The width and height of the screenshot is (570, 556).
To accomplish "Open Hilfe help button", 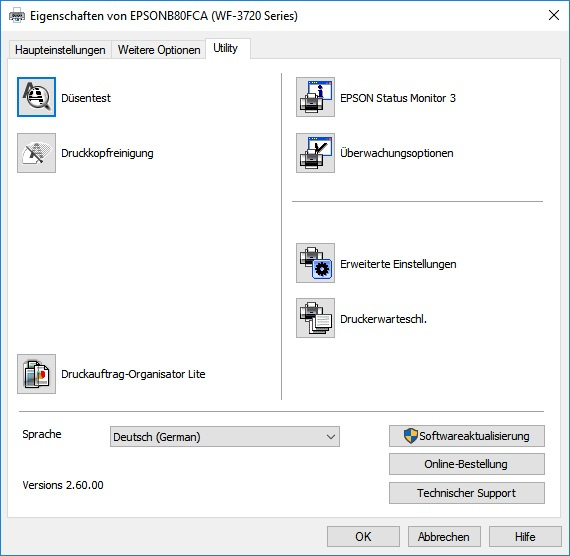I will point(525,537).
